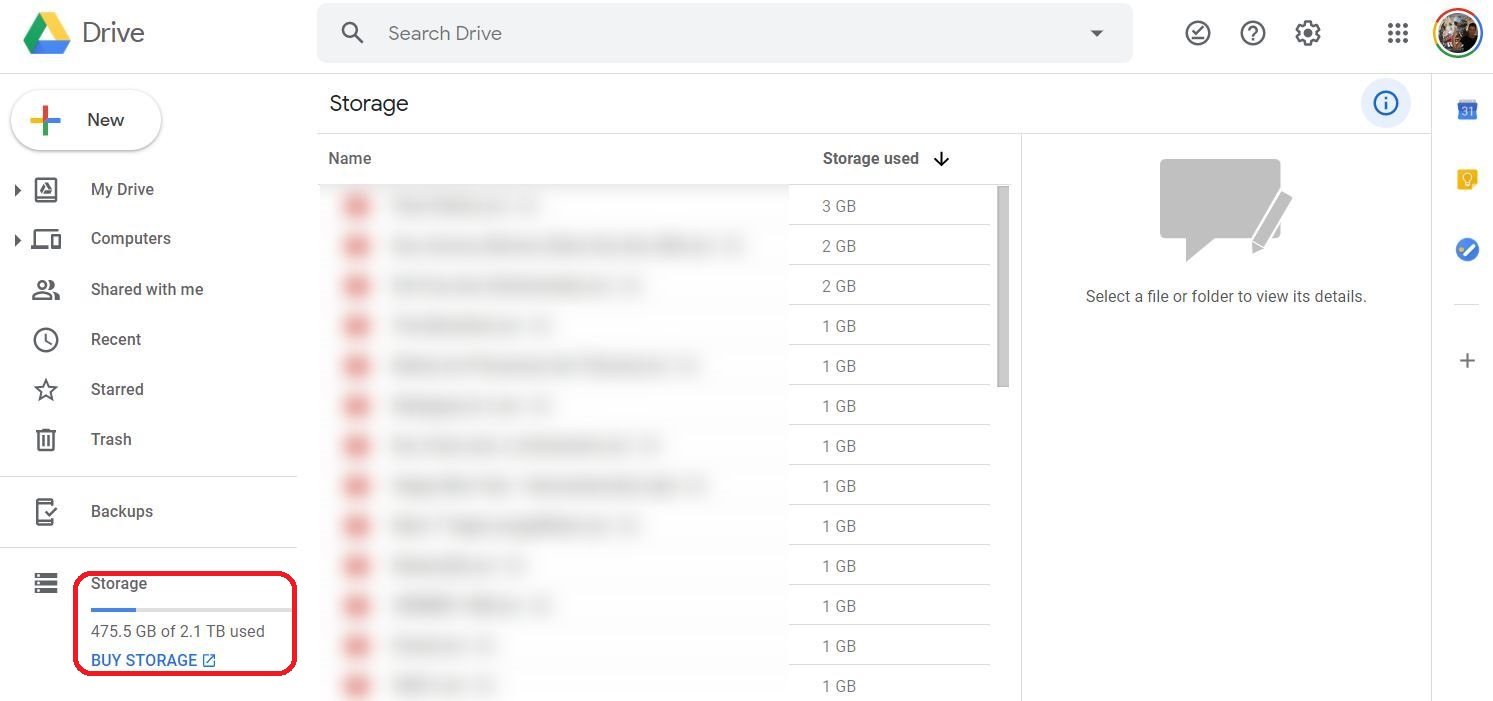1493x701 pixels.
Task: Click the New button
Action: coord(86,120)
